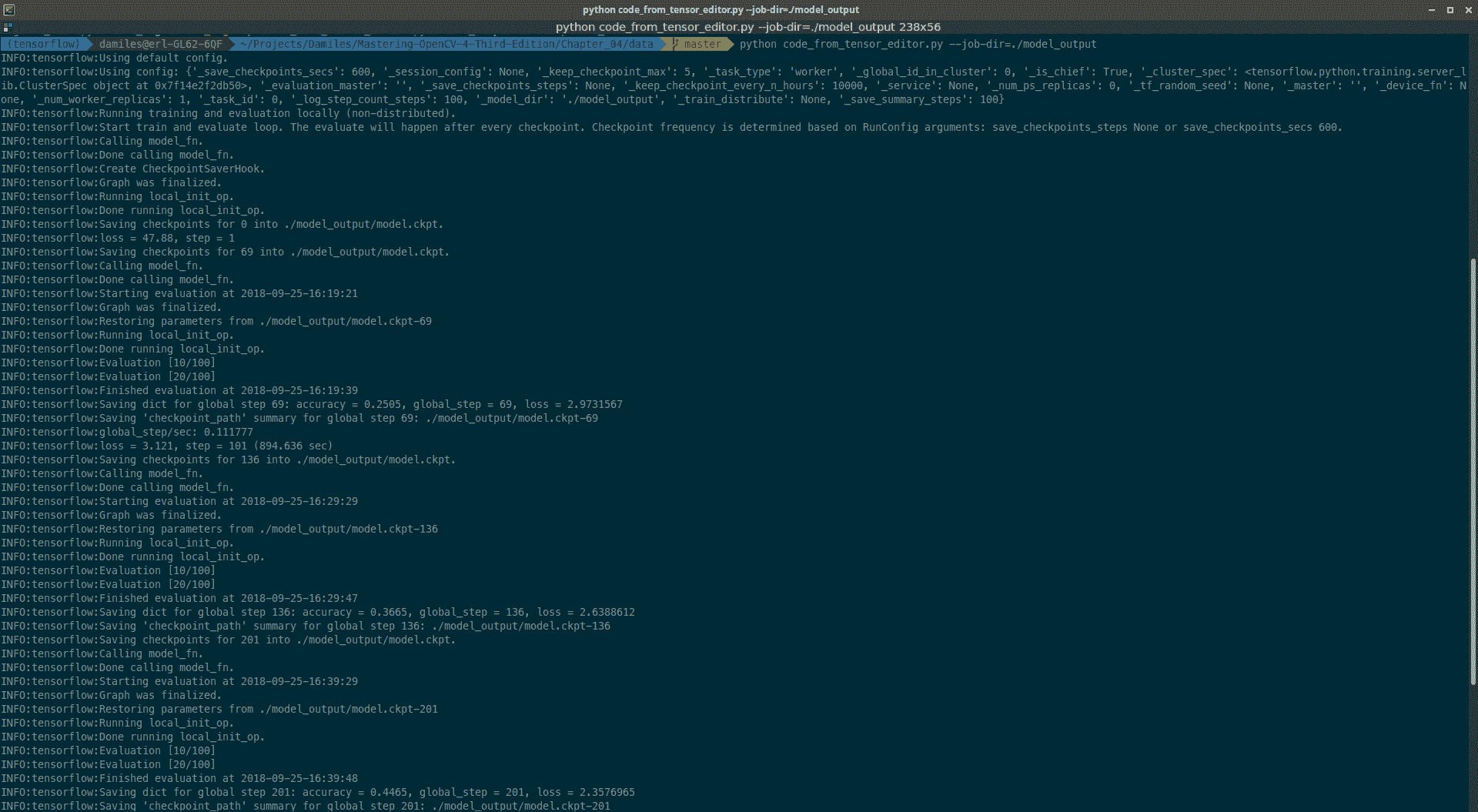Click the 'Create CheckpointSaverHook' log line
The width and height of the screenshot is (1478, 812).
[132, 169]
